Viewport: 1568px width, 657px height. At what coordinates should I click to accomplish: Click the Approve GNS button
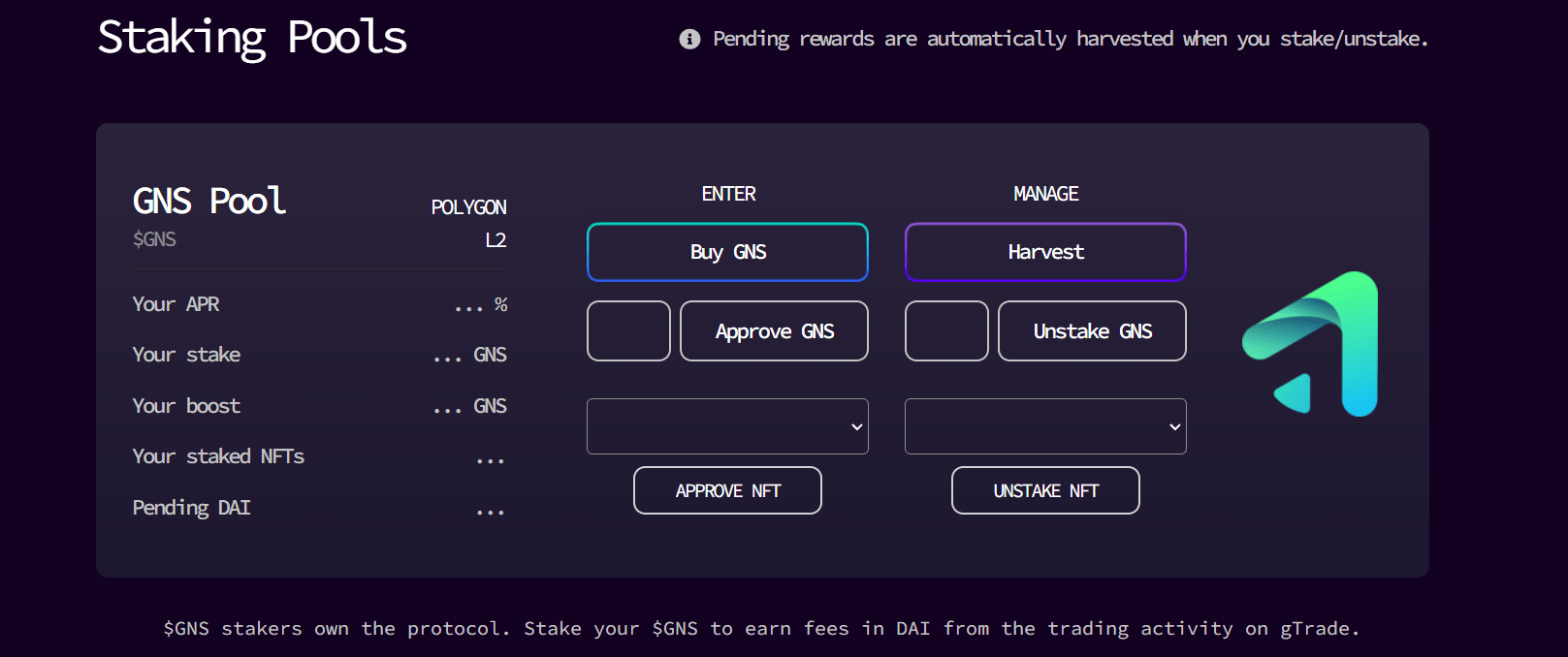tap(774, 331)
